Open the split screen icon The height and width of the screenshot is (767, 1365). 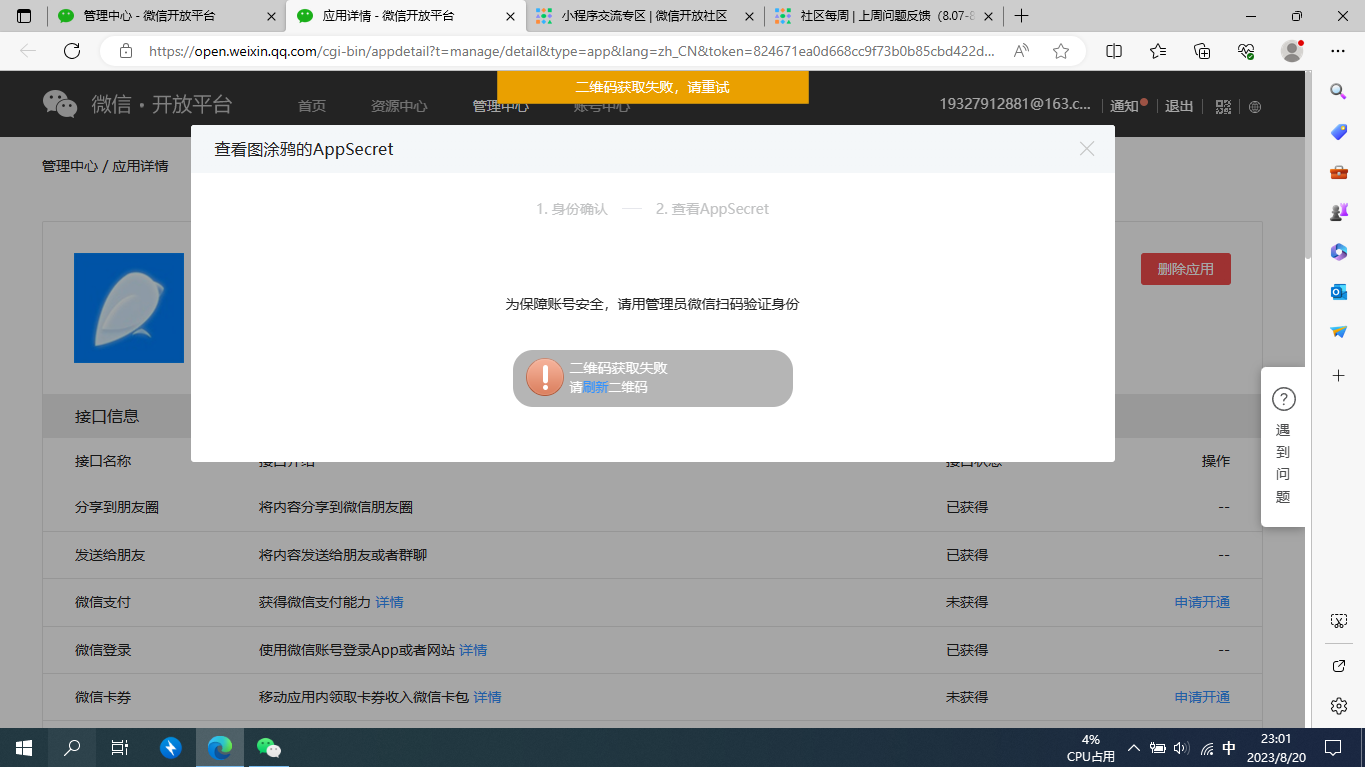tap(1114, 51)
